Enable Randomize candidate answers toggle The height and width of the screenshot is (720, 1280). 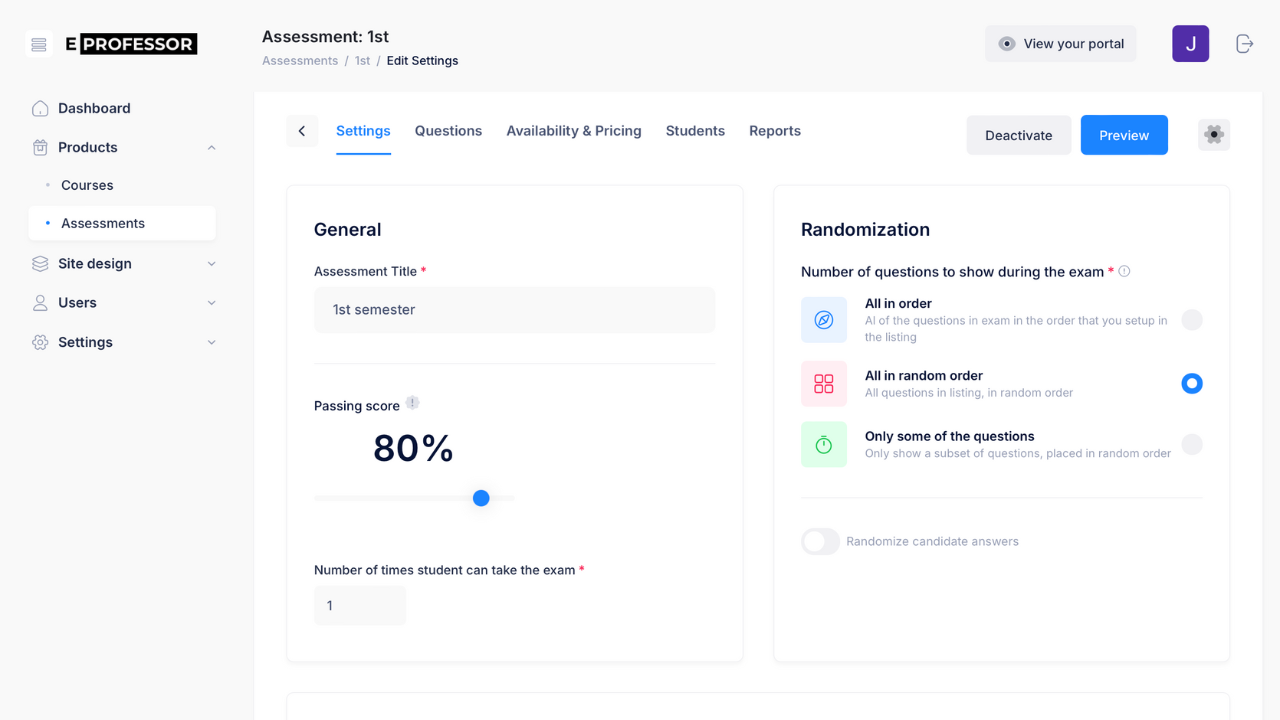tap(820, 541)
